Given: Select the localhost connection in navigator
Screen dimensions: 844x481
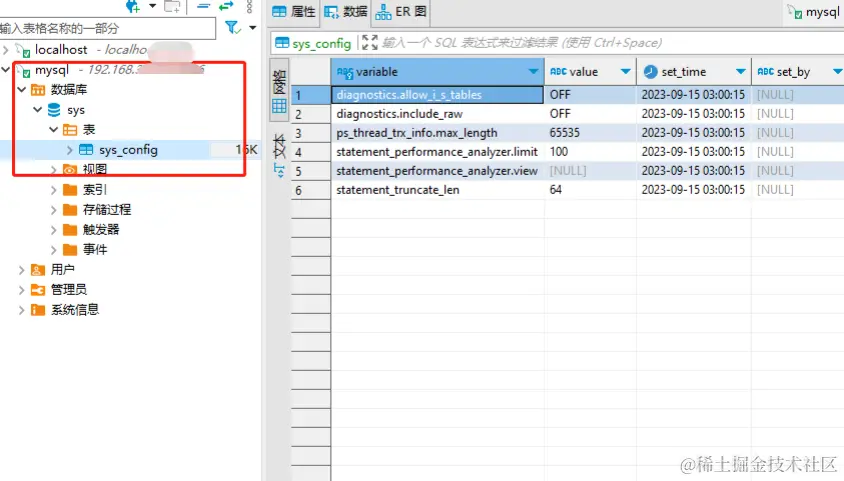Looking at the screenshot, I should (61, 49).
